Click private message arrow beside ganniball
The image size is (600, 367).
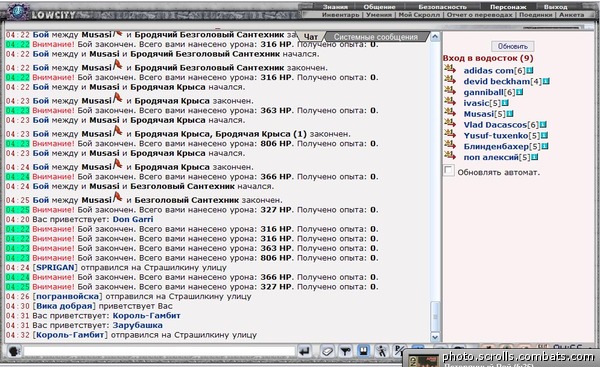[450, 91]
